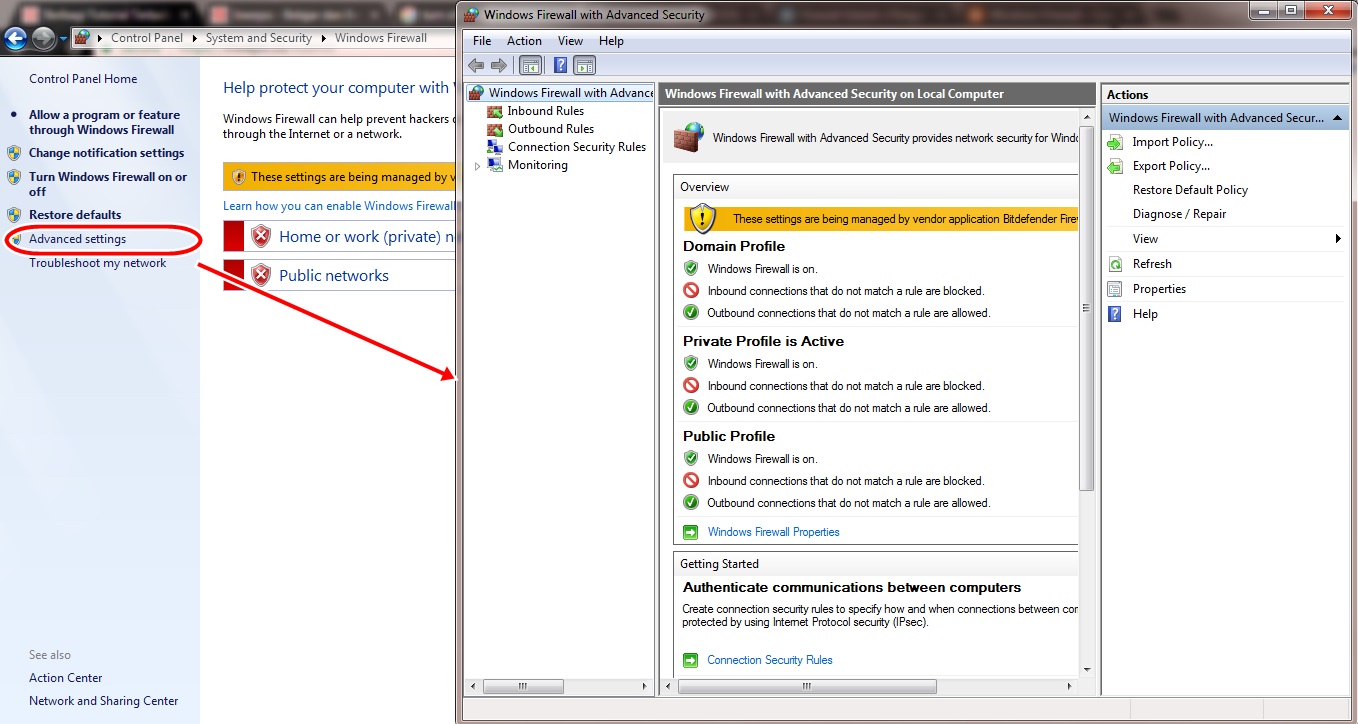Screen dimensions: 1358x724
Task: Click Diagnose / Repair in the Actions pane
Action: [1179, 214]
